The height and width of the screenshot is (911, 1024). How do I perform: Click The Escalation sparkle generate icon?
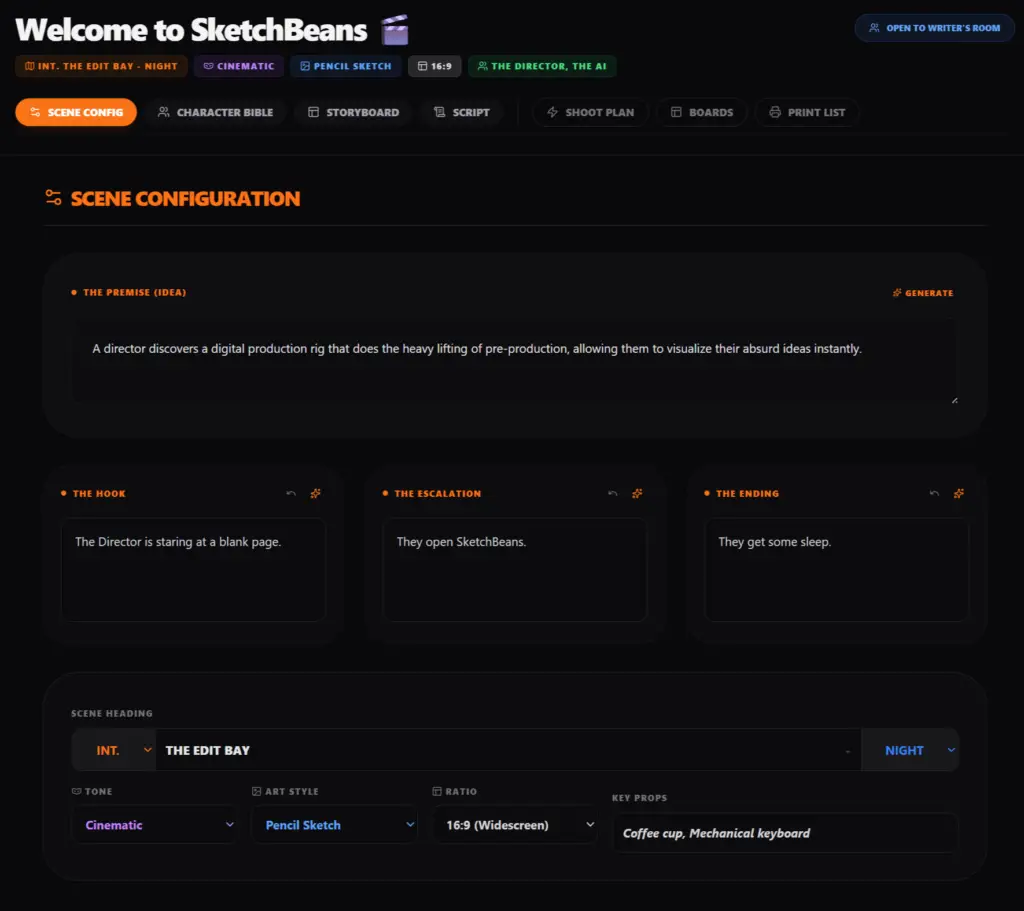[x=637, y=493]
